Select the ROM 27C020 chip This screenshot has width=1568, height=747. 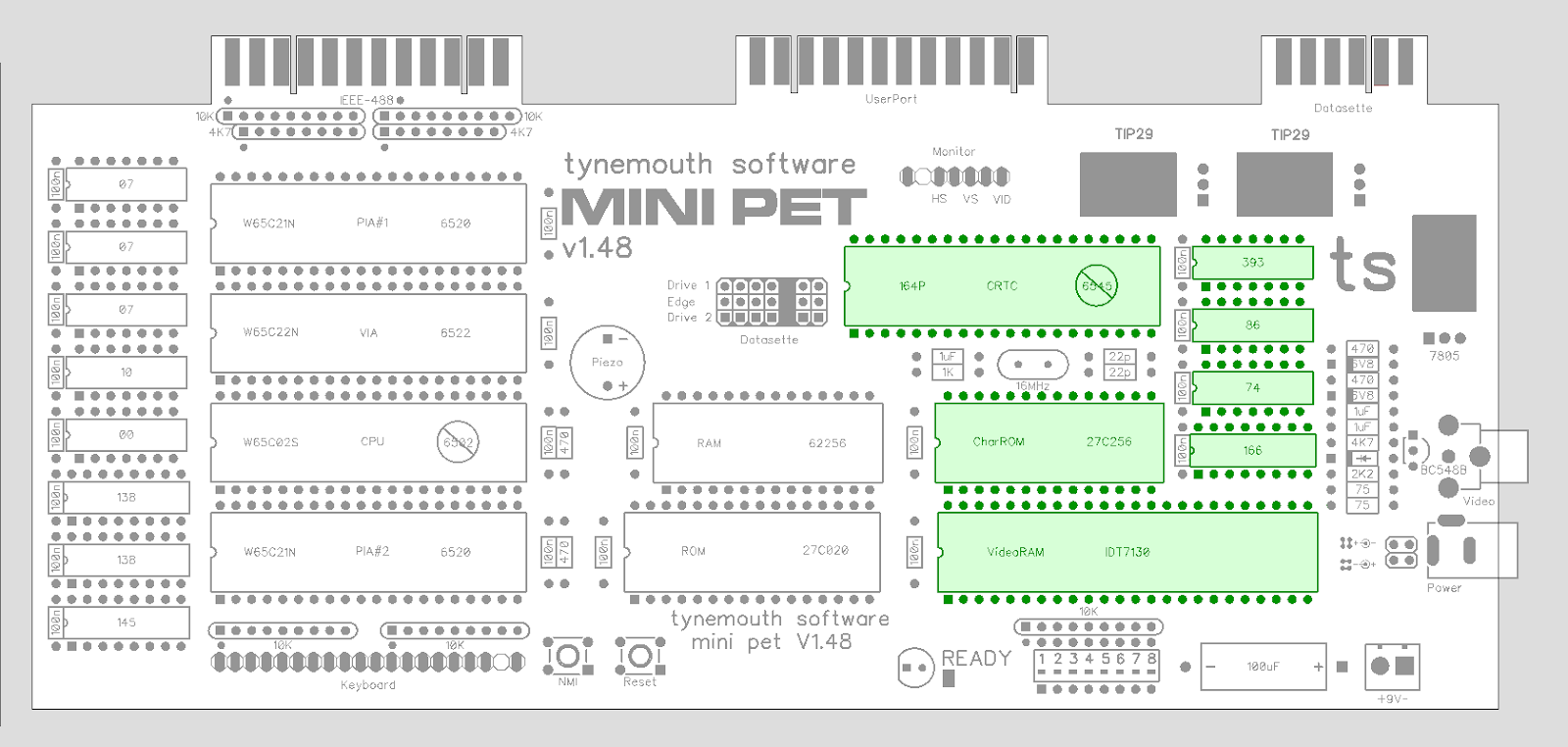[753, 552]
